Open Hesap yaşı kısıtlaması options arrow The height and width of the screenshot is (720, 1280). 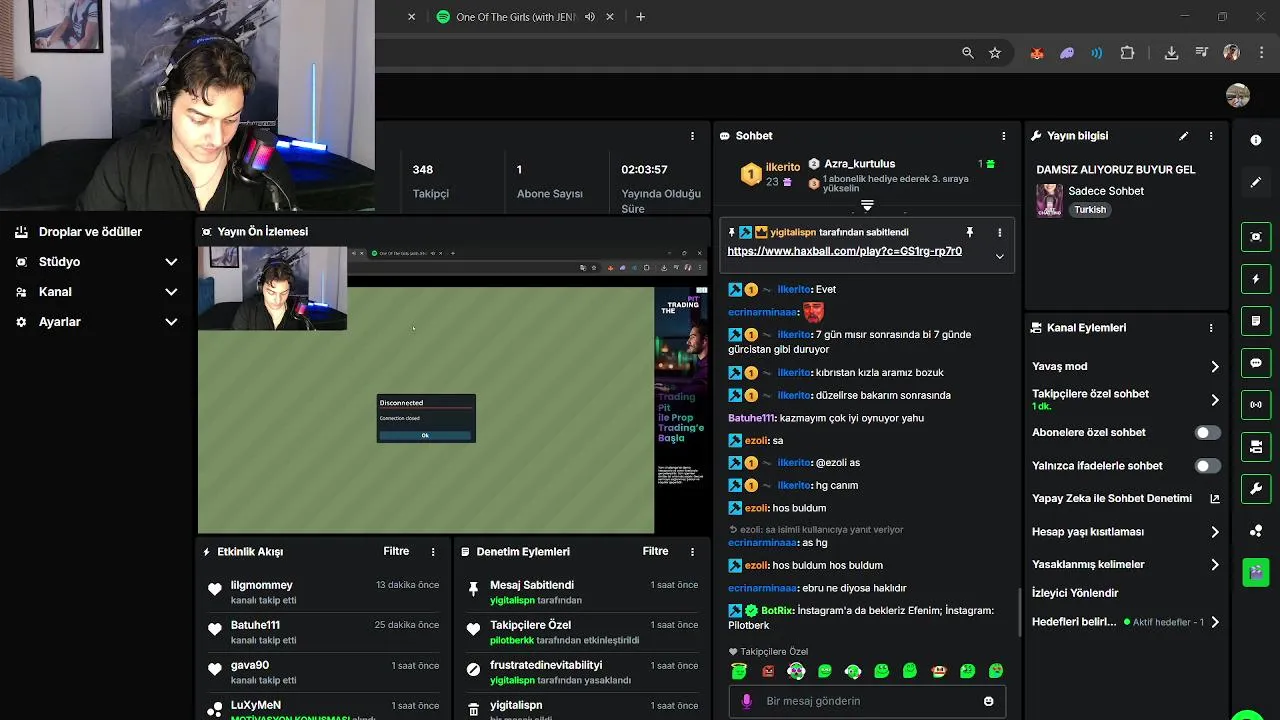click(x=1215, y=532)
